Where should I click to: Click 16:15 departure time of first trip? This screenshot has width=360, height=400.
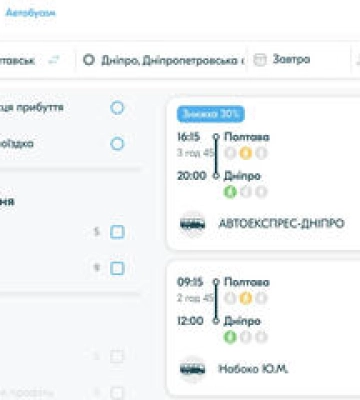point(189,137)
